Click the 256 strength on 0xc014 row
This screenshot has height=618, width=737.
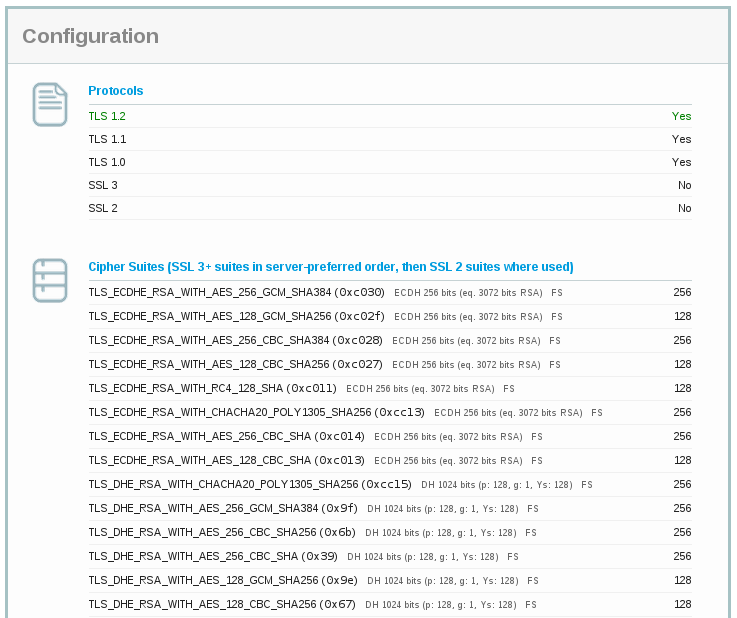[682, 436]
